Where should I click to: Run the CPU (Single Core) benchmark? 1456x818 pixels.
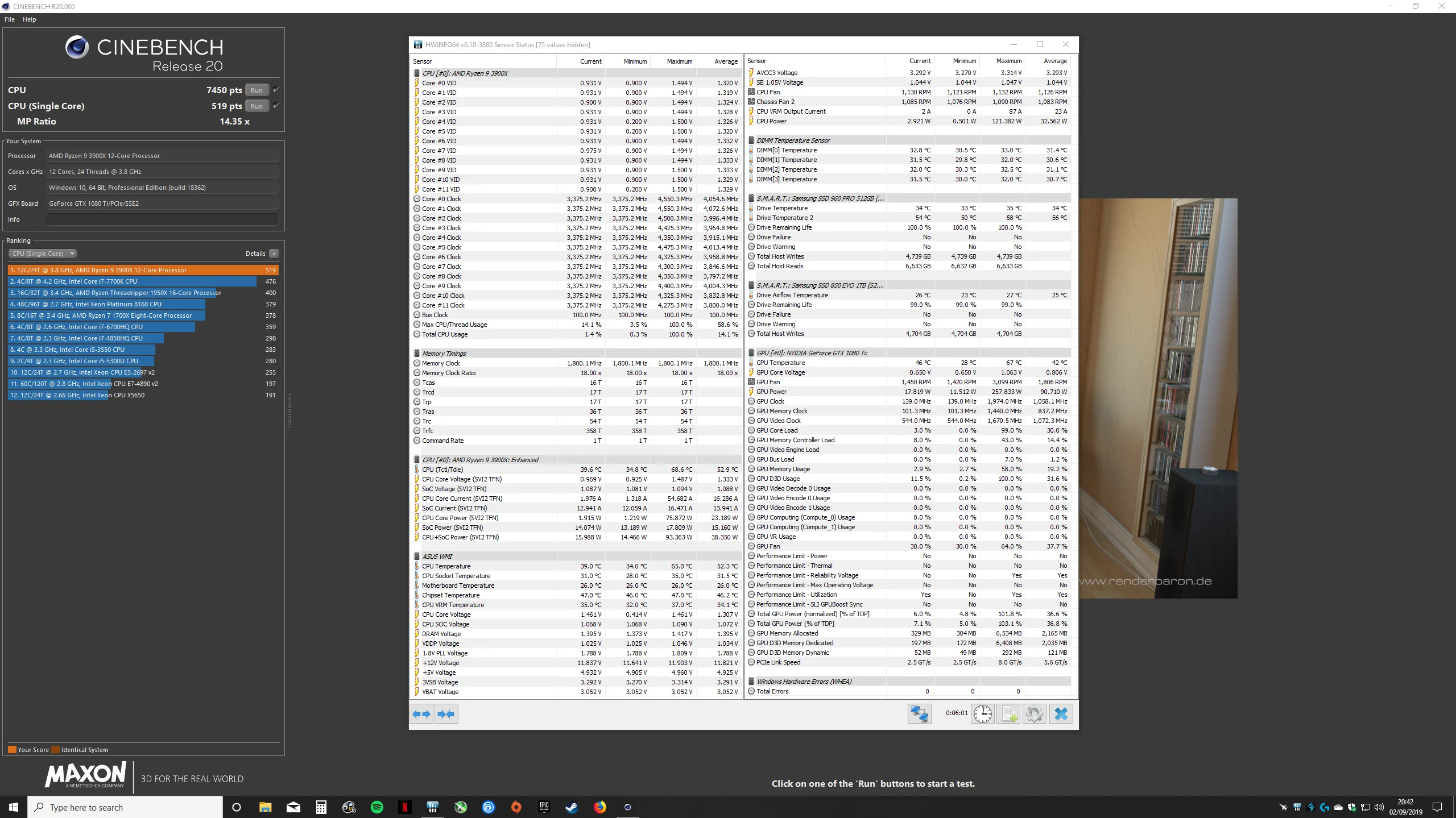pos(257,106)
